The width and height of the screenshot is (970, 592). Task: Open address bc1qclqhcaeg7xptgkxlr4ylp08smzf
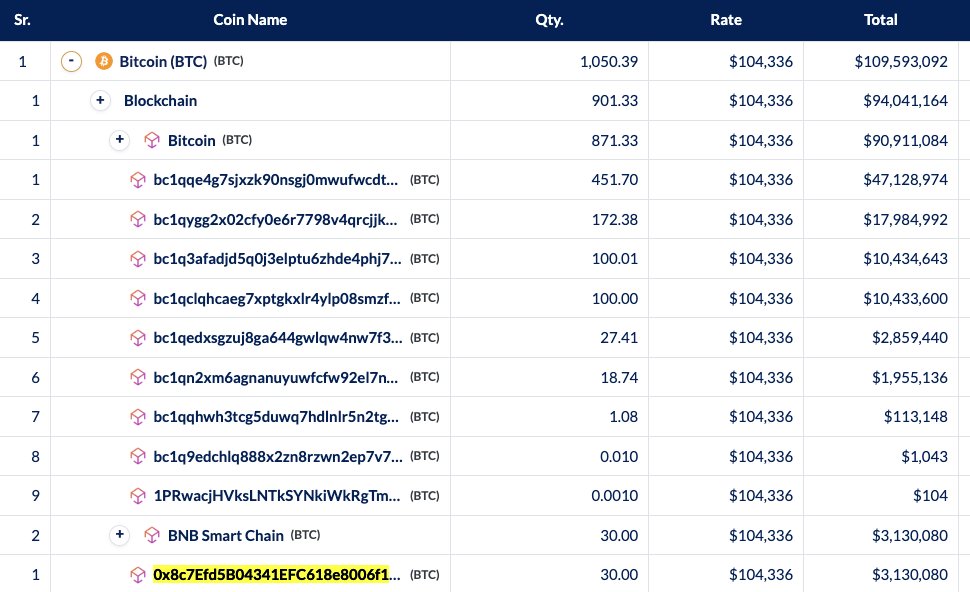[x=277, y=298]
